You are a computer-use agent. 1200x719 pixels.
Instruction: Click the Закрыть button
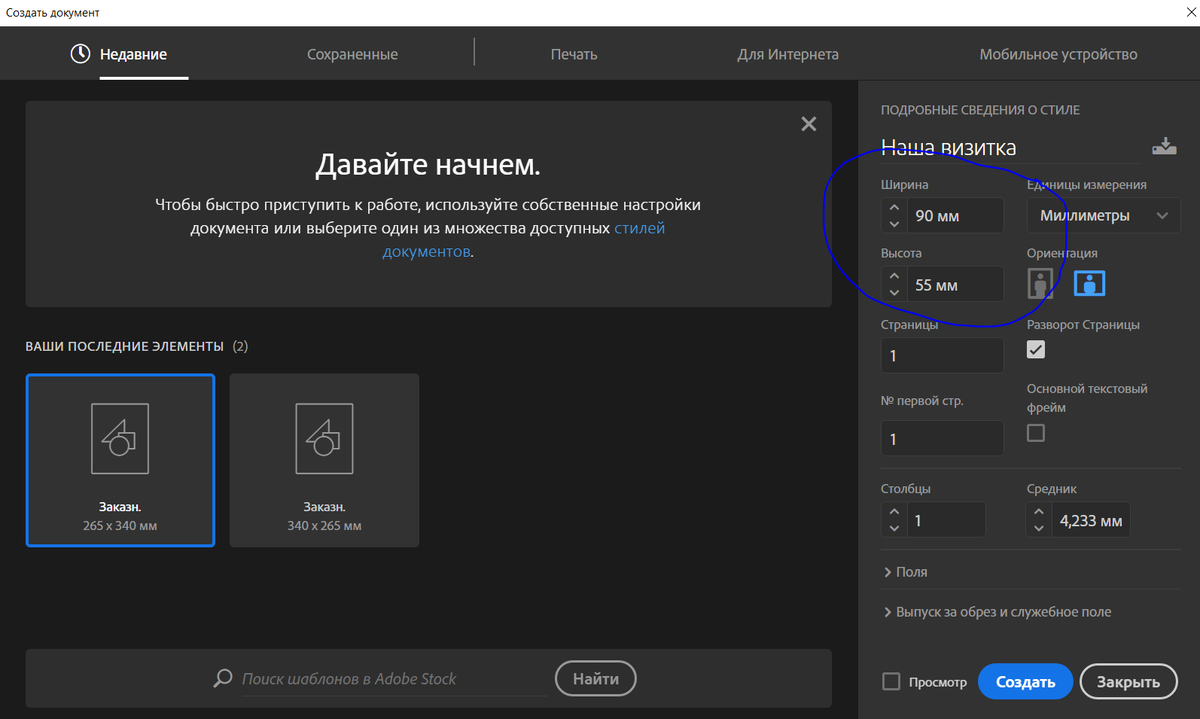tap(1129, 682)
